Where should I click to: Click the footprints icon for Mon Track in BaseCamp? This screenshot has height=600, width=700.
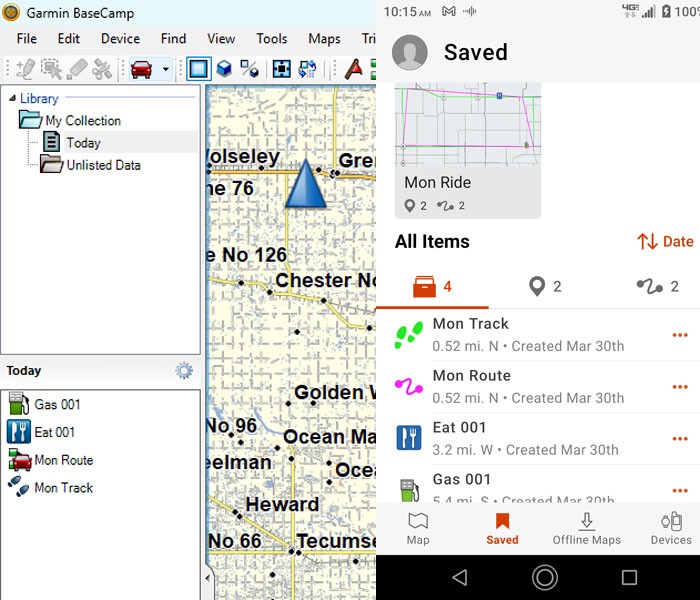[19, 487]
